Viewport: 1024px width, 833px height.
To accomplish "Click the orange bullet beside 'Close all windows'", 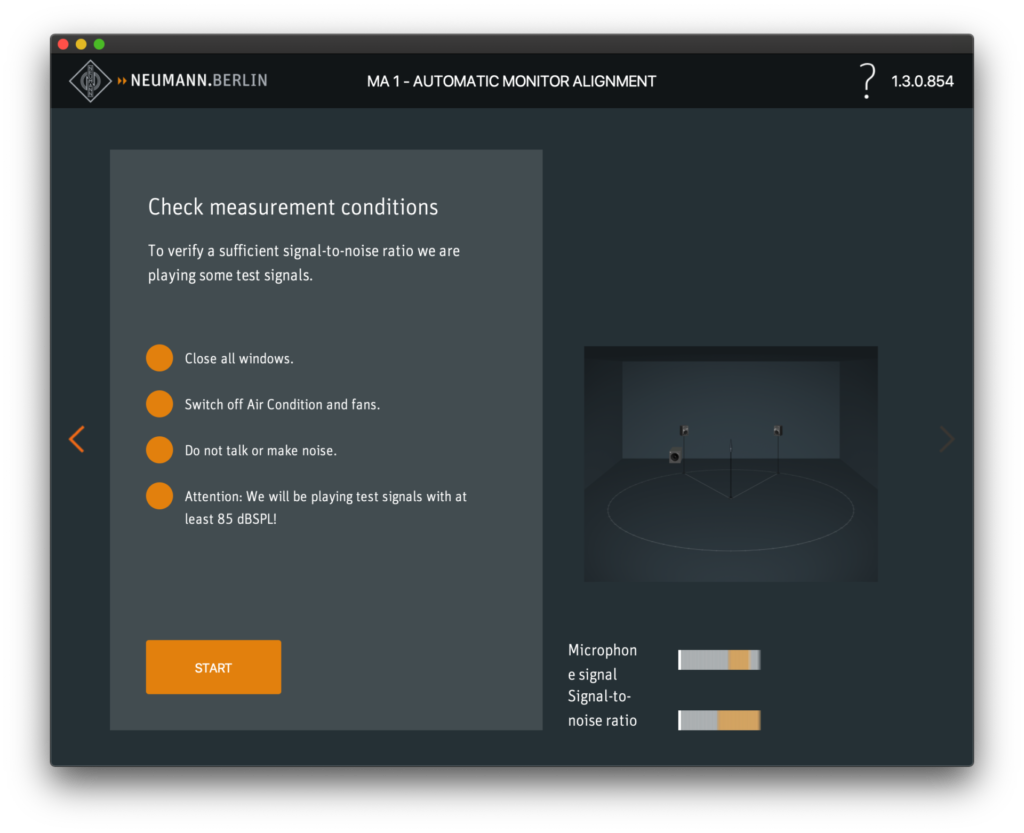I will coord(159,358).
